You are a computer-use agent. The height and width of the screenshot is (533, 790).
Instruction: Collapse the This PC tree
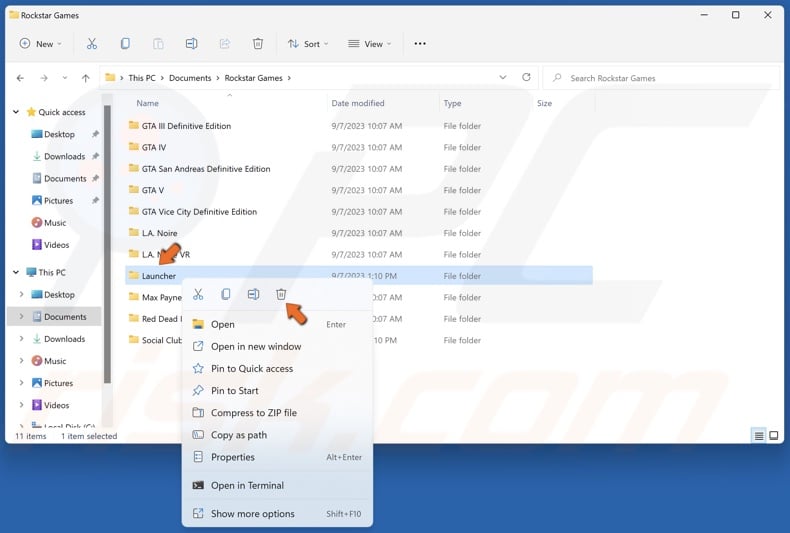(16, 272)
